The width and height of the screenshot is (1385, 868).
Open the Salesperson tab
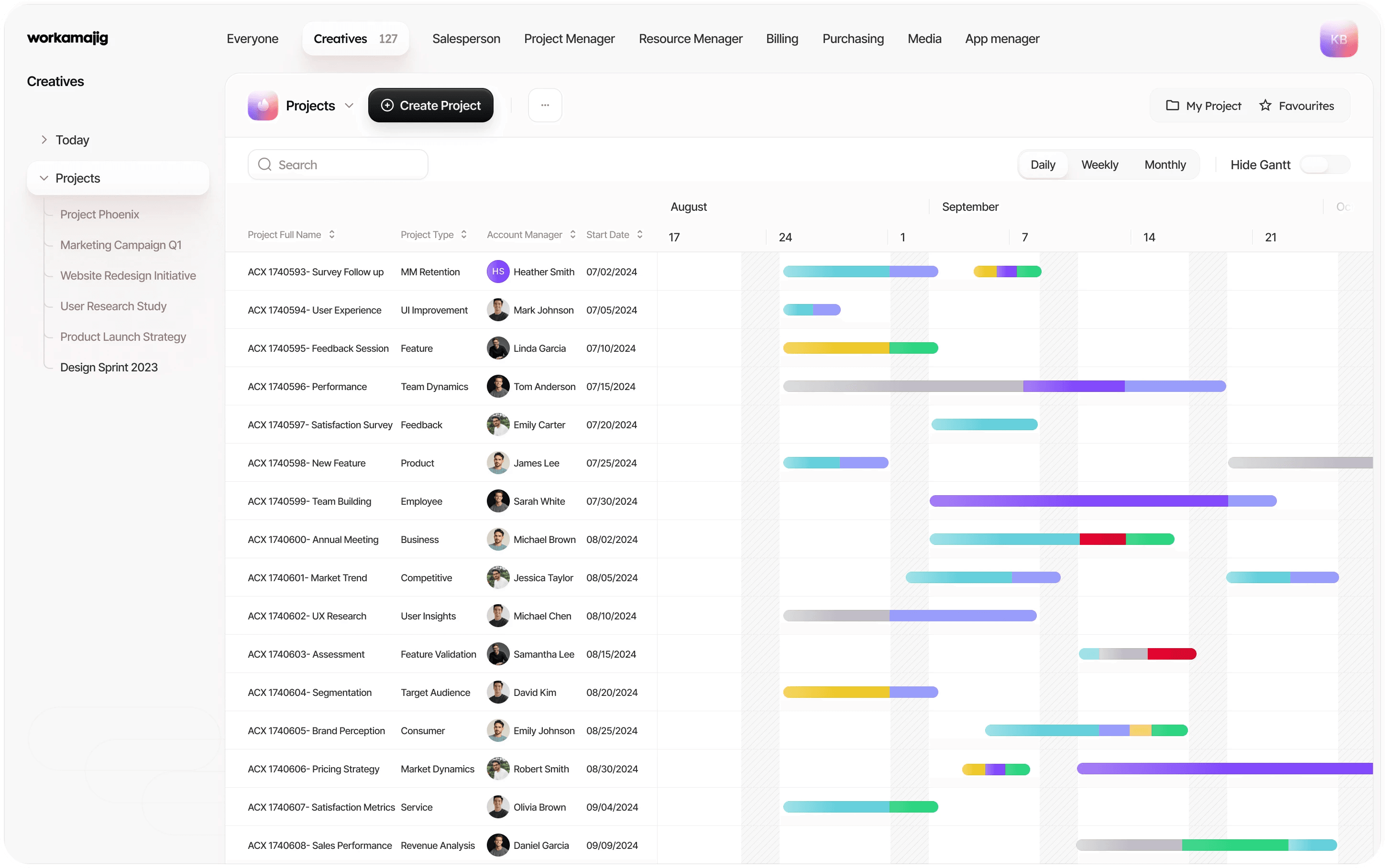pyautogui.click(x=466, y=38)
